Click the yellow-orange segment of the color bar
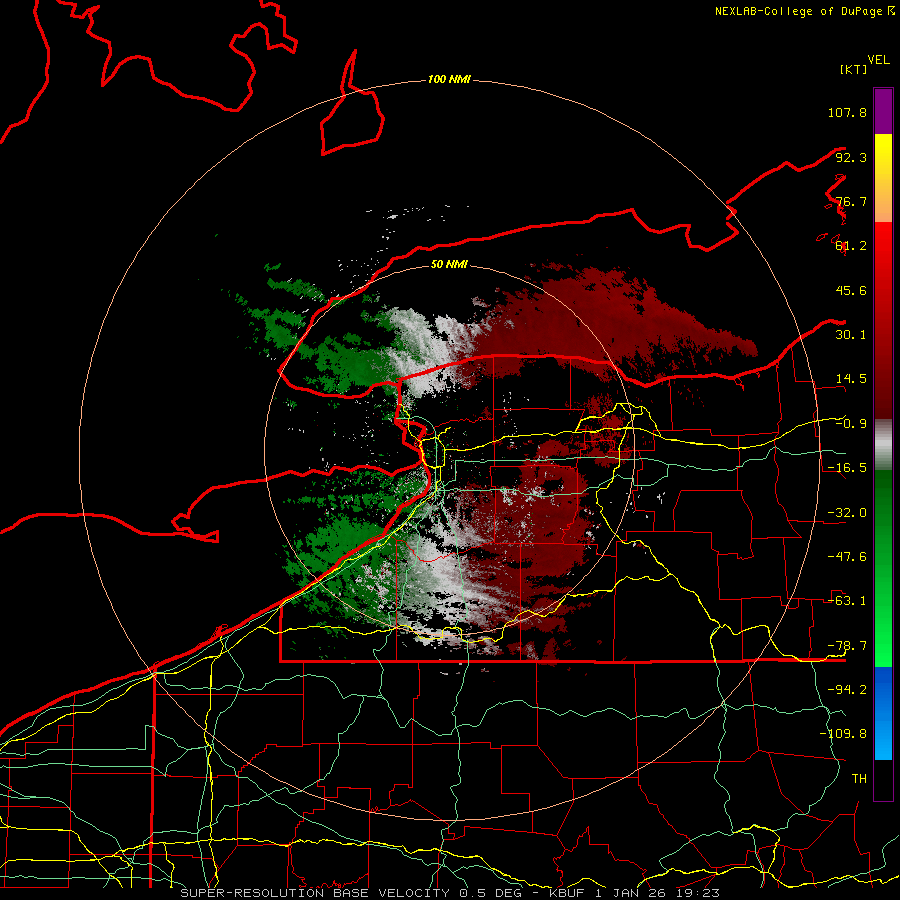900x900 pixels. pyautogui.click(x=883, y=178)
